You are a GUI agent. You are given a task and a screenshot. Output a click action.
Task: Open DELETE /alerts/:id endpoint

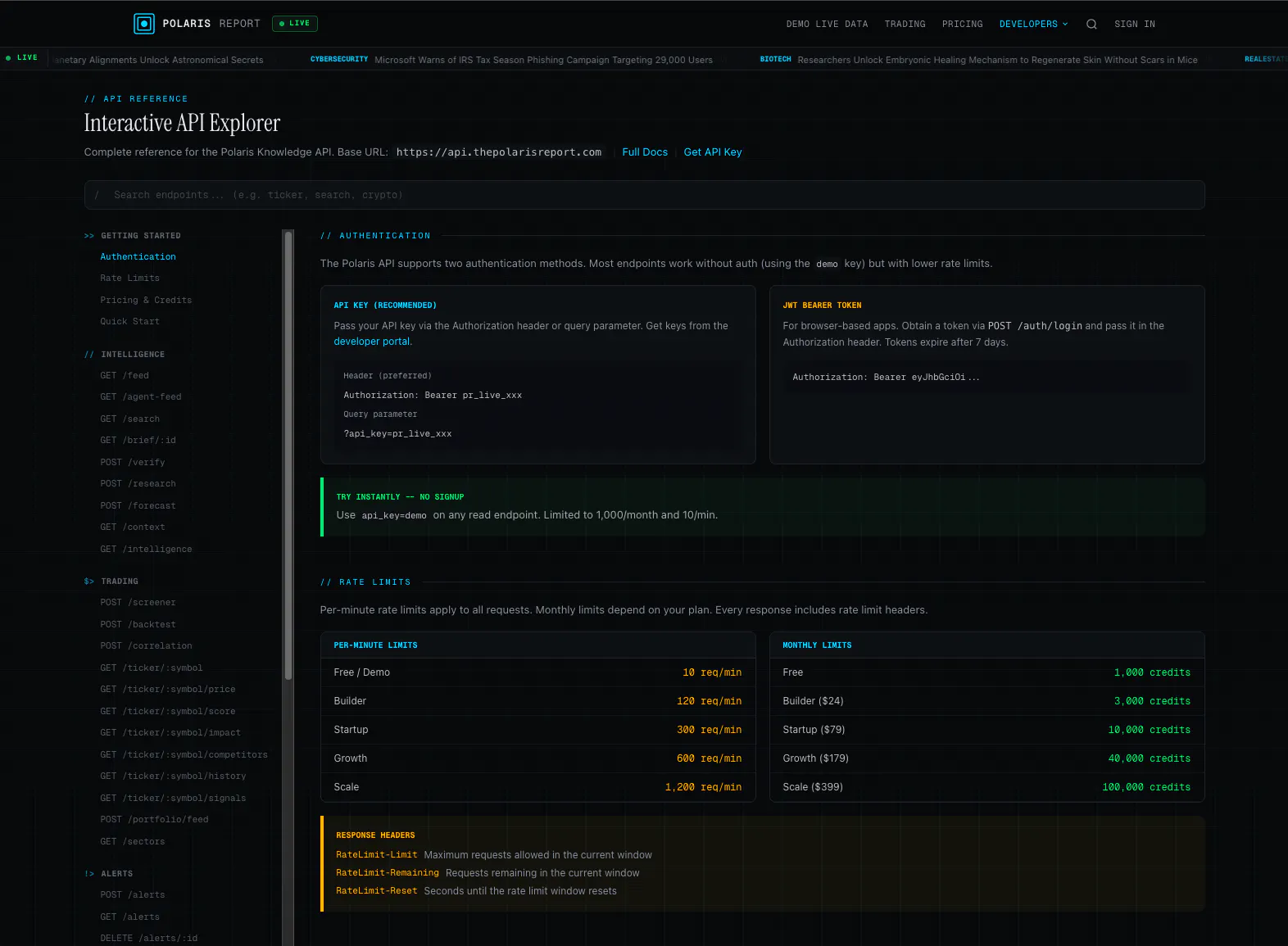point(149,939)
